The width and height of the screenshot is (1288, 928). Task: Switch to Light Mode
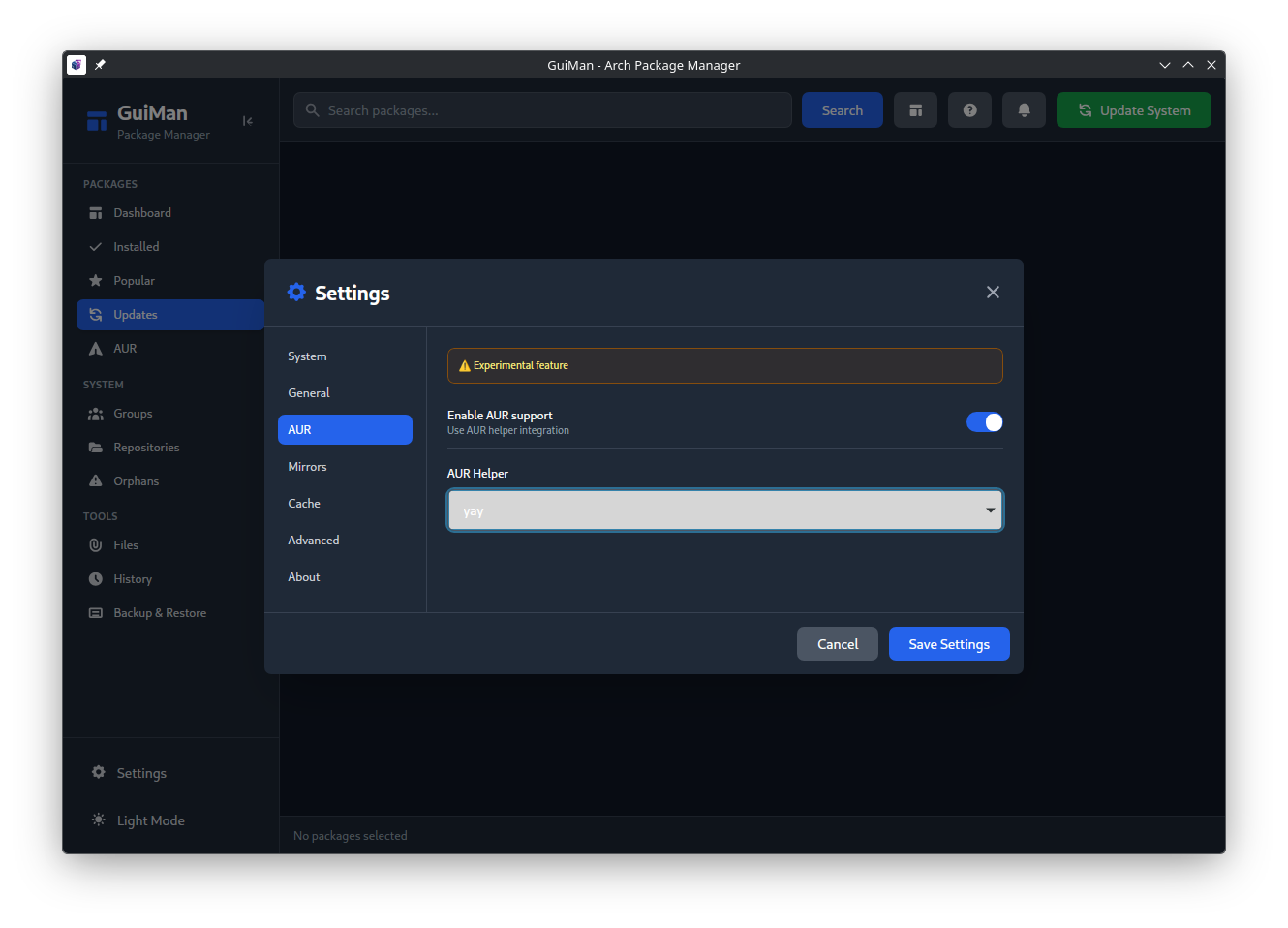pos(150,820)
